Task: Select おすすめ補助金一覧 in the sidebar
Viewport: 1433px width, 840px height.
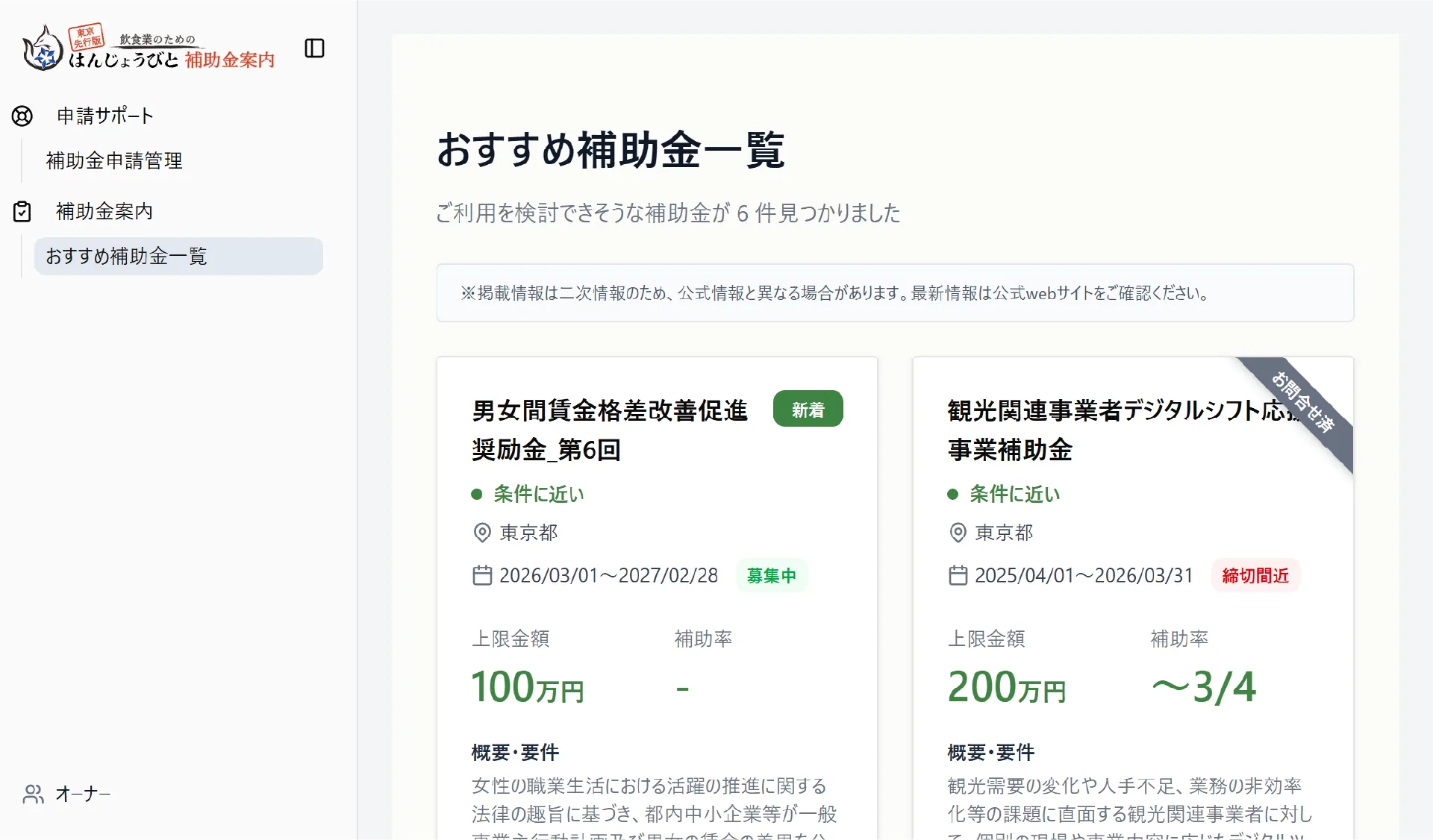Action: pos(127,256)
